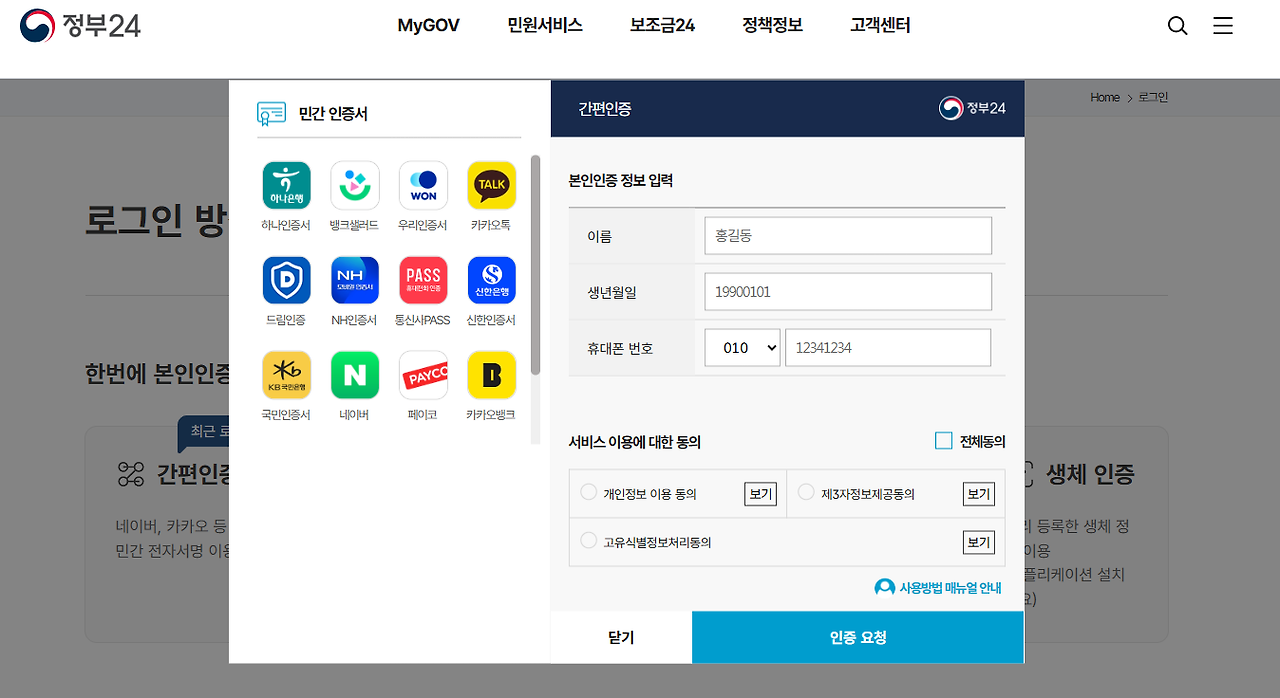The width and height of the screenshot is (1280, 698).
Task: Select the 개인정보 이용 동의 radio
Action: (588, 492)
